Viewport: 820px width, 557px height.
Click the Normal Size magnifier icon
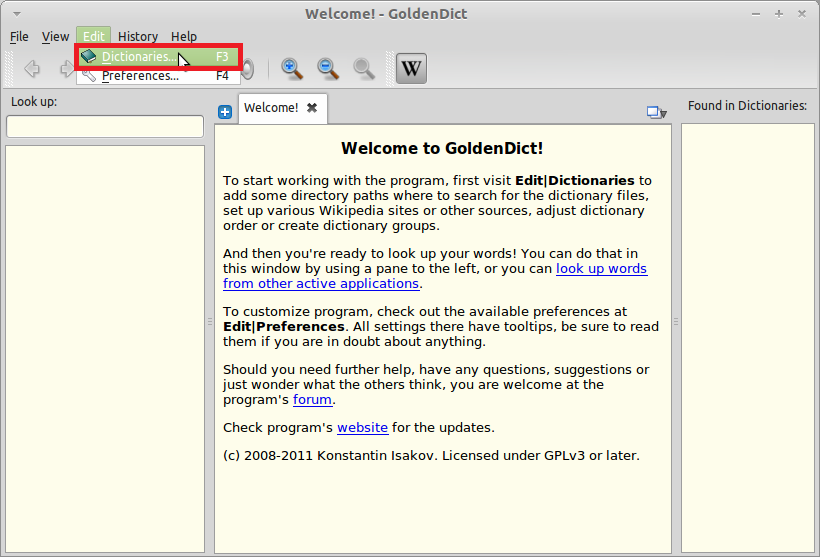tap(364, 69)
